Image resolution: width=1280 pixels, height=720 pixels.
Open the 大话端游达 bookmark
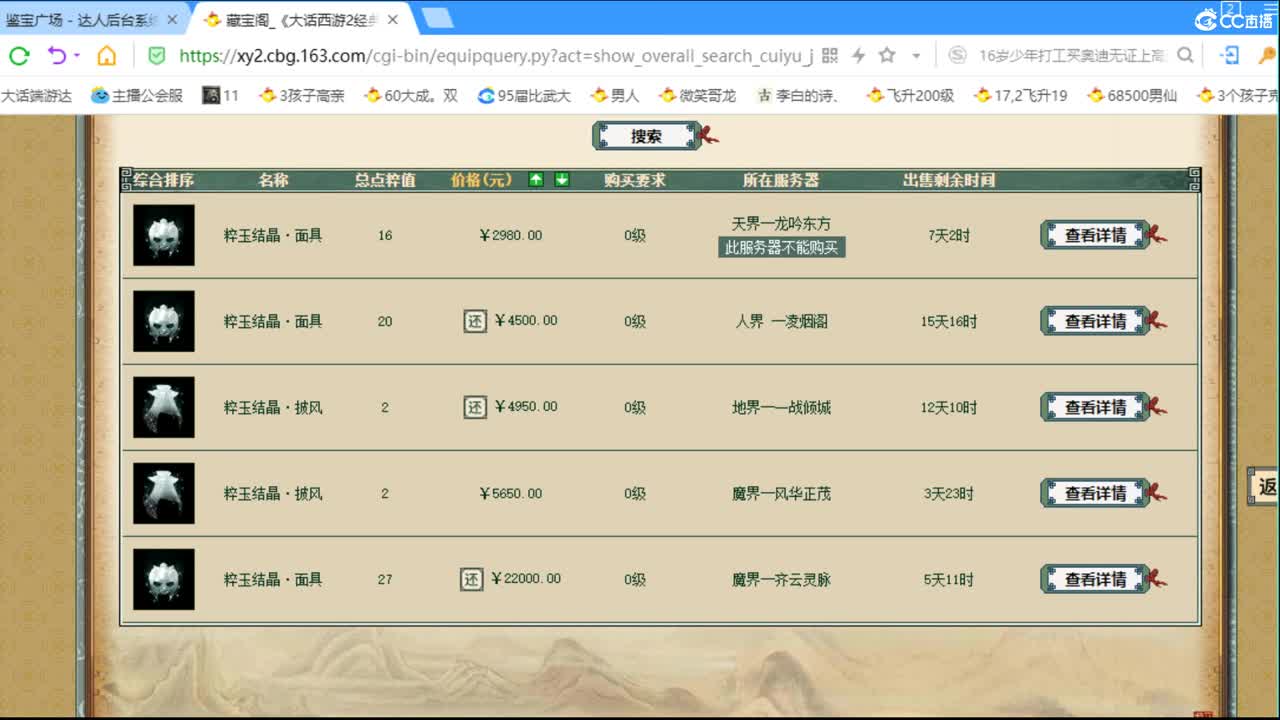click(x=36, y=96)
